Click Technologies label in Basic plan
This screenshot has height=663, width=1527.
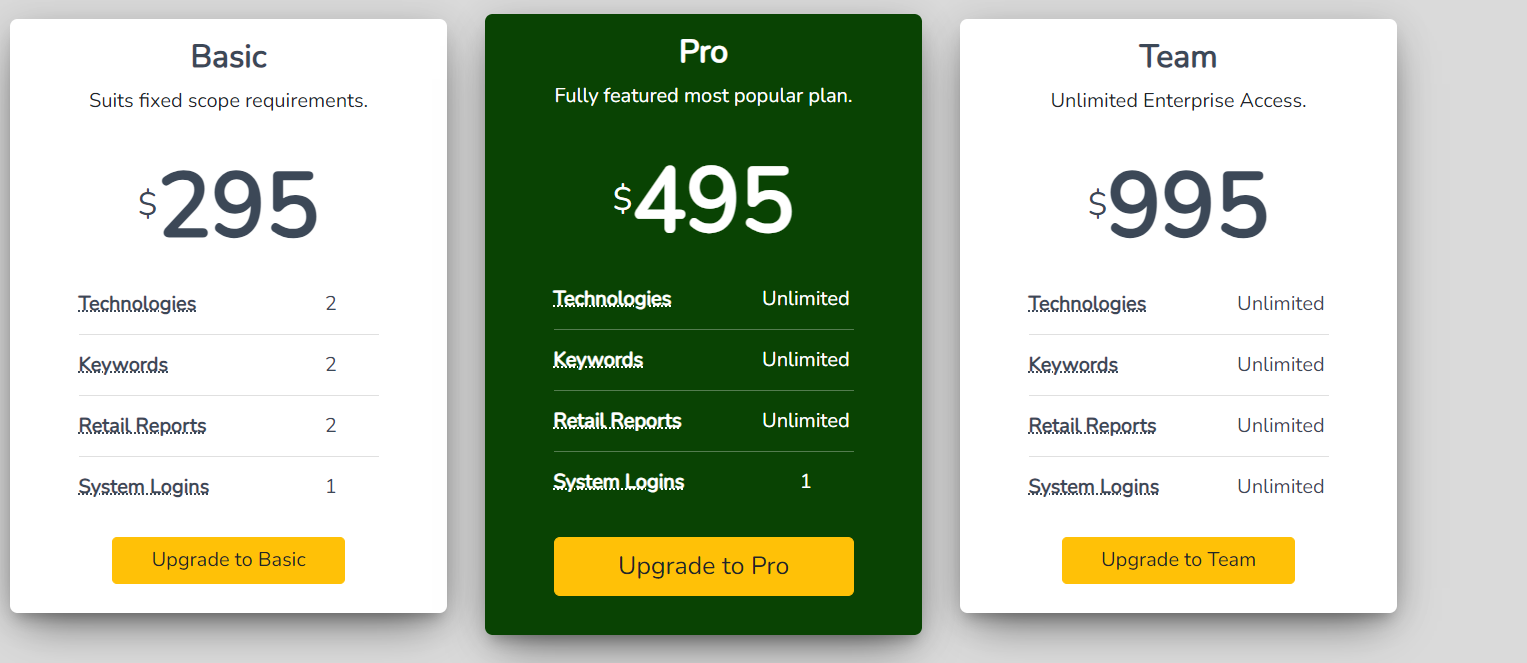coord(138,304)
